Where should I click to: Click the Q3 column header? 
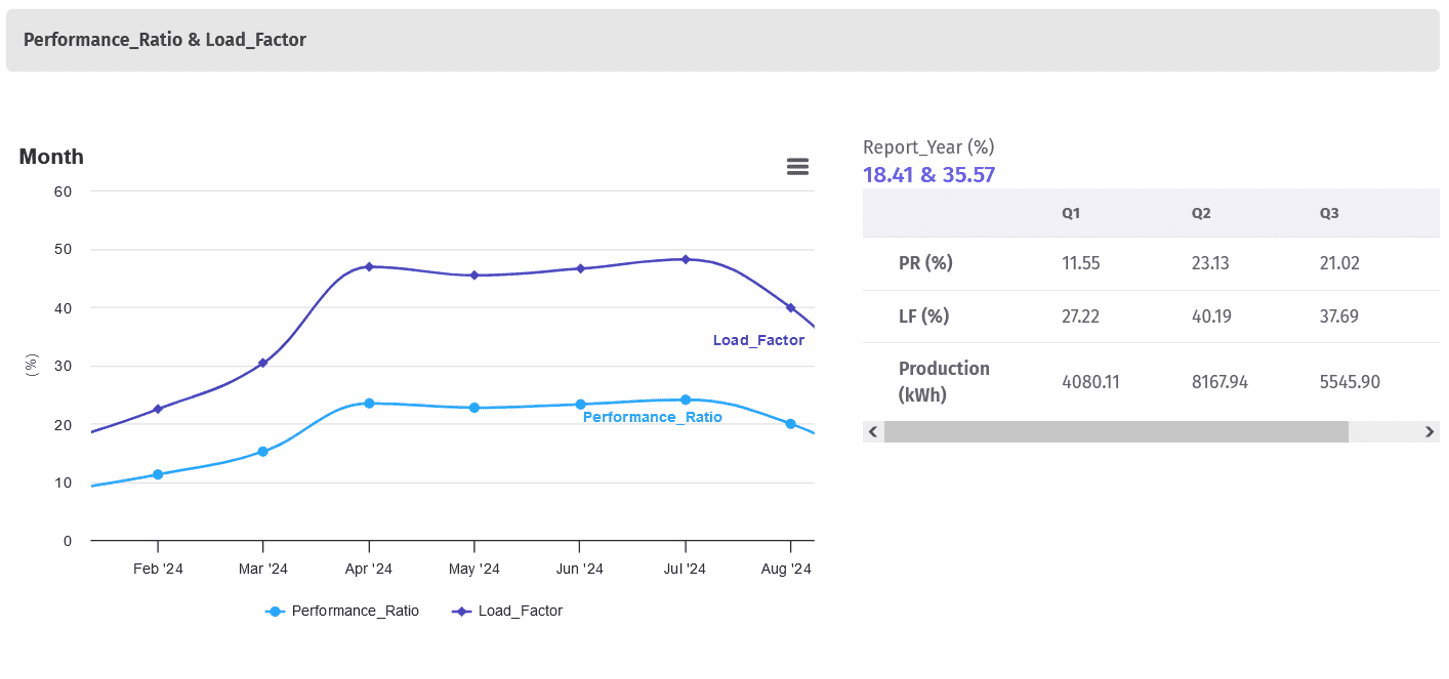click(x=1329, y=213)
